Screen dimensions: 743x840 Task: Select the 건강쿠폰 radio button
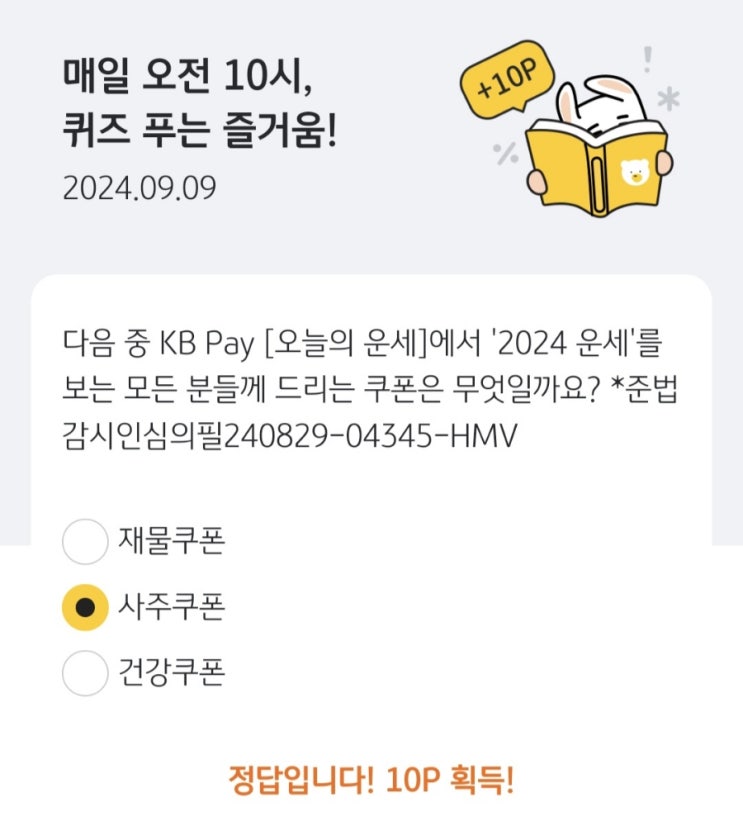tap(85, 673)
